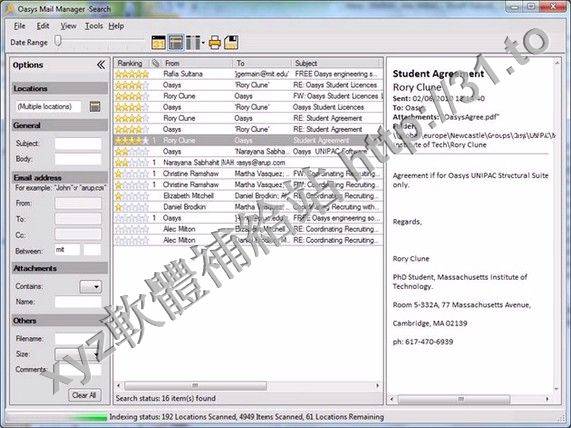Select the 'Oasys UNIPAC Software' email row

coord(248,151)
